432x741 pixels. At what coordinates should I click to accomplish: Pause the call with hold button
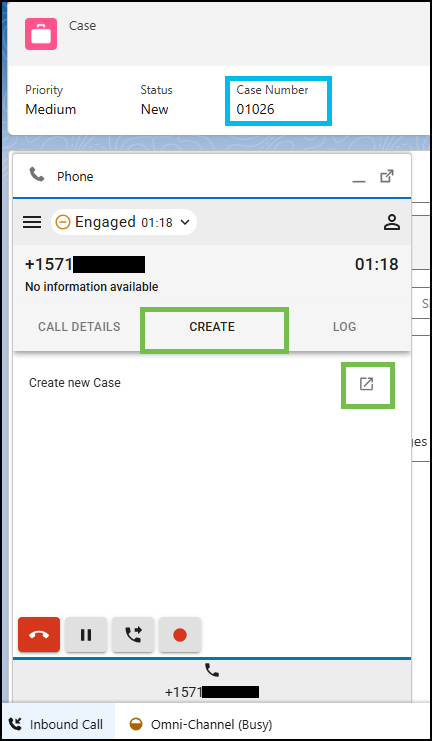(86, 635)
